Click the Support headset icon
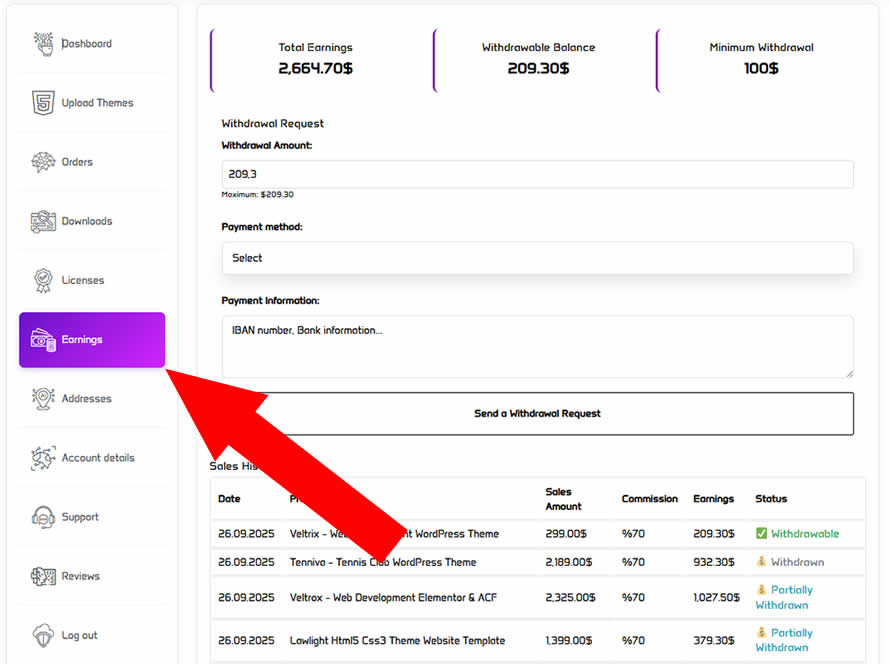 click(43, 517)
